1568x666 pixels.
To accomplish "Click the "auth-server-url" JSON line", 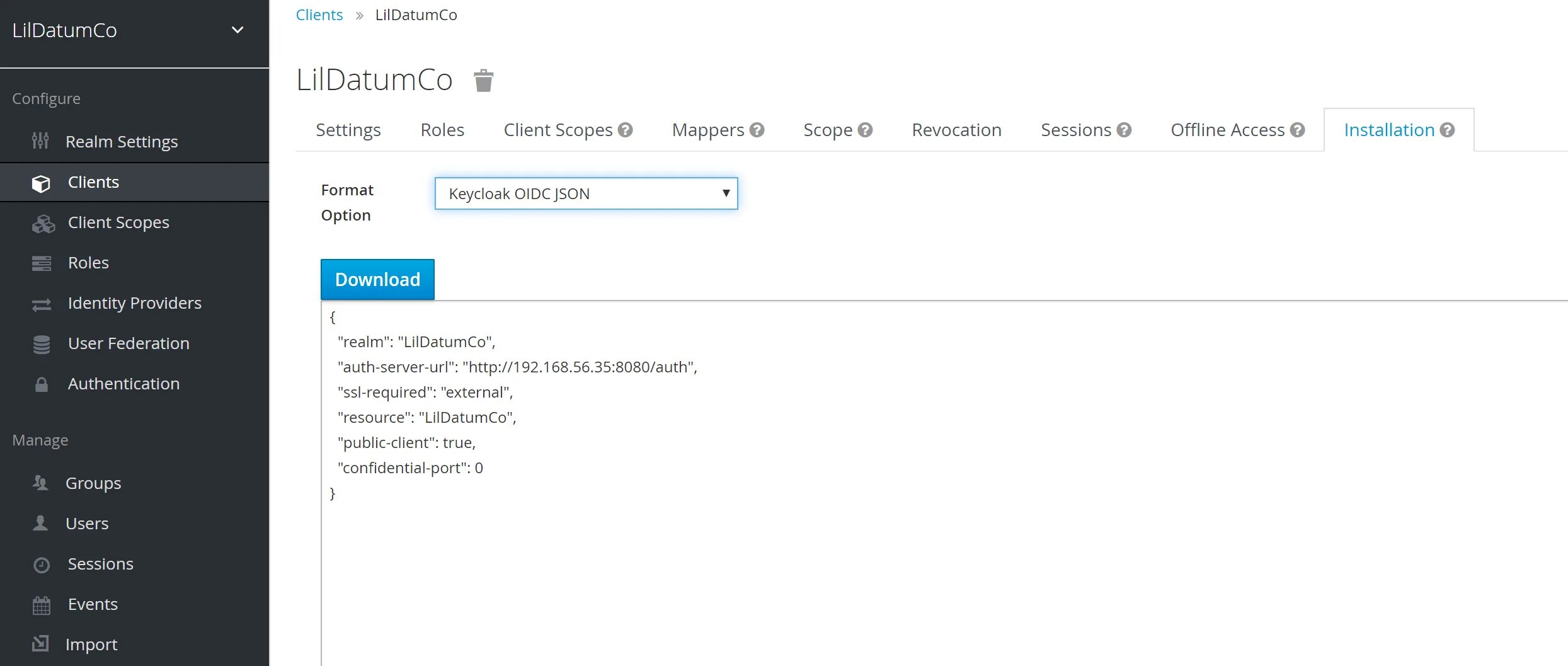I will coord(517,367).
